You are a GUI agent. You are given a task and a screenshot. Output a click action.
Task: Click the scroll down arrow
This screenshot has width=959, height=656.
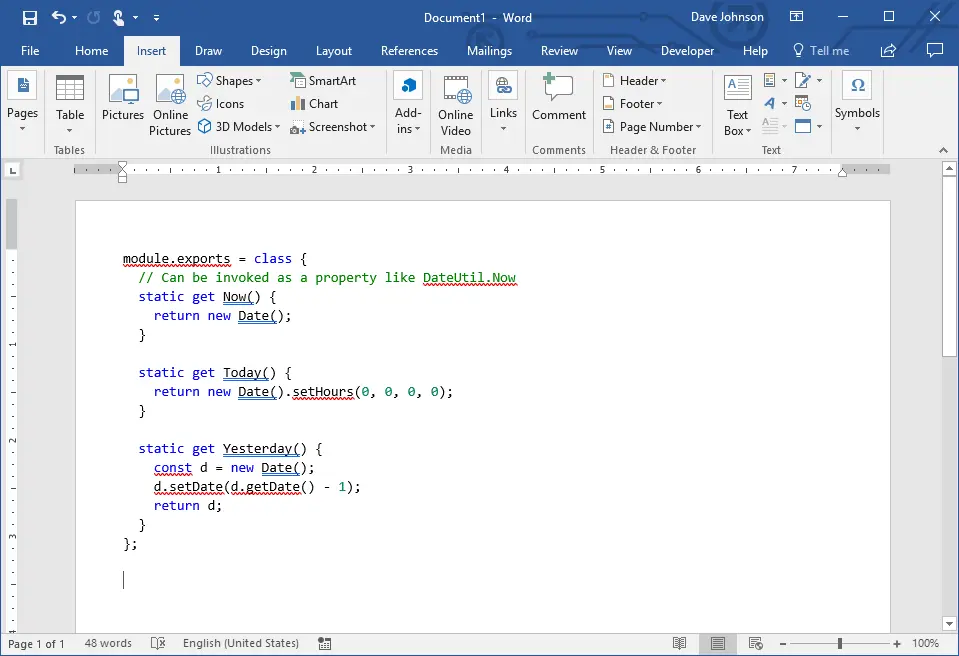click(949, 624)
